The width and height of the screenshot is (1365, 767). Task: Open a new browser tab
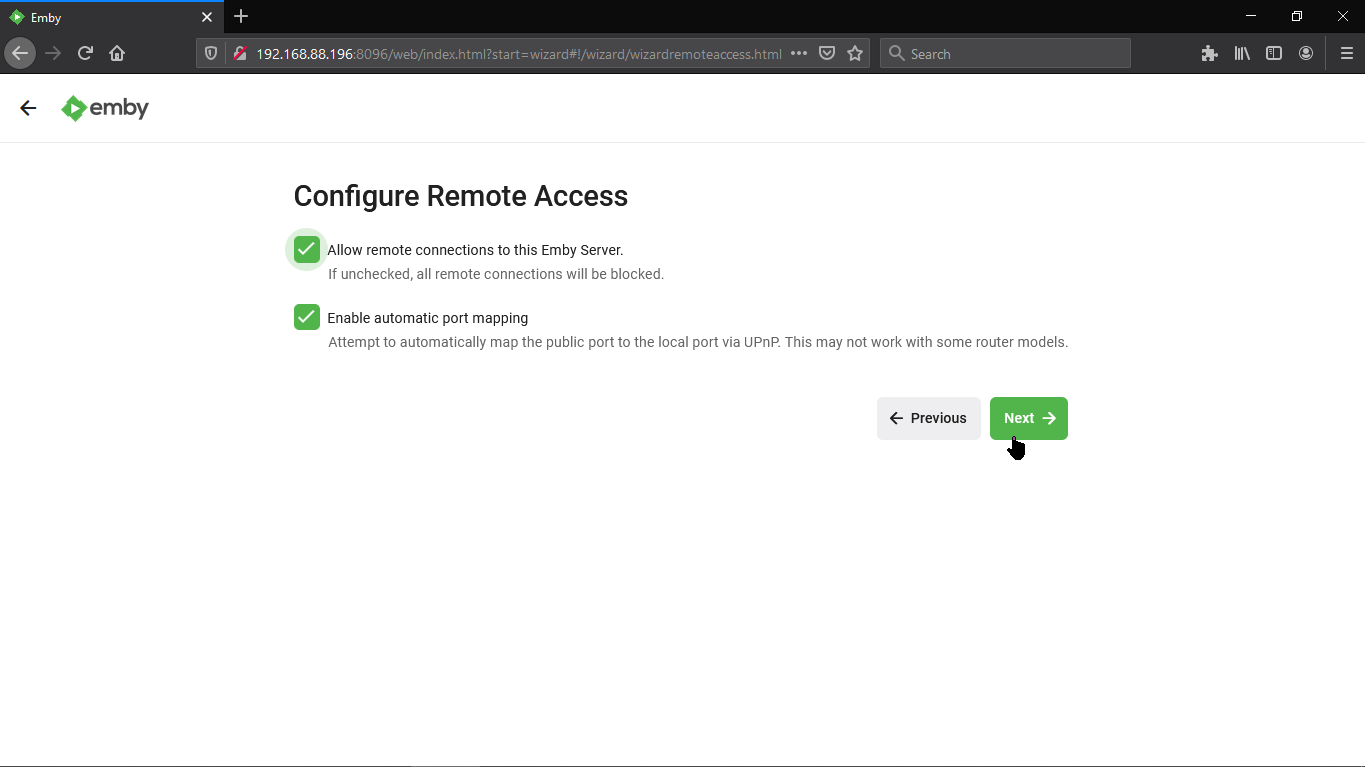click(x=241, y=17)
